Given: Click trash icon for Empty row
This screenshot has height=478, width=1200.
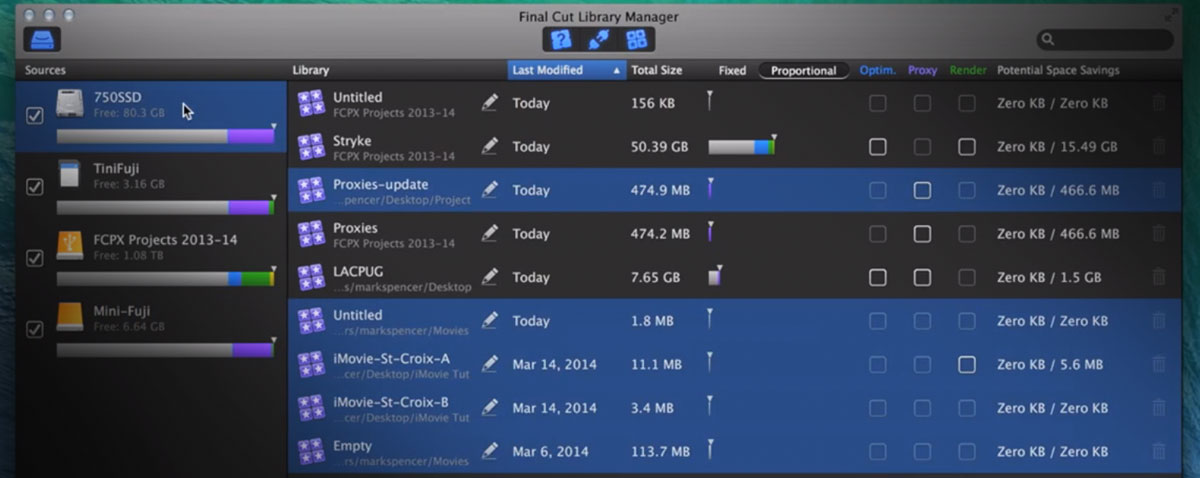Looking at the screenshot, I should [1158, 451].
